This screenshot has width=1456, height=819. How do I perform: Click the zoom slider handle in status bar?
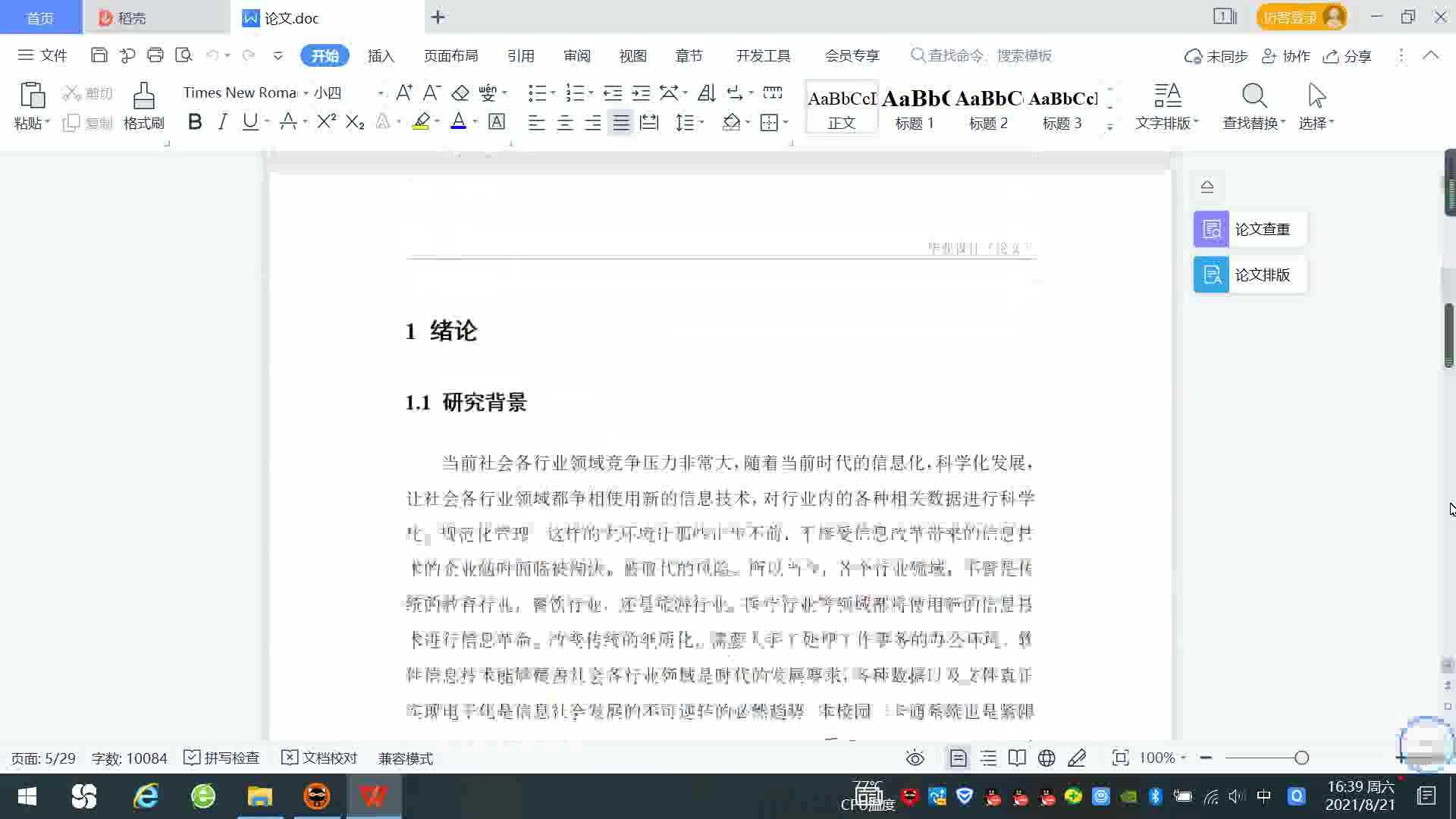[x=1302, y=758]
